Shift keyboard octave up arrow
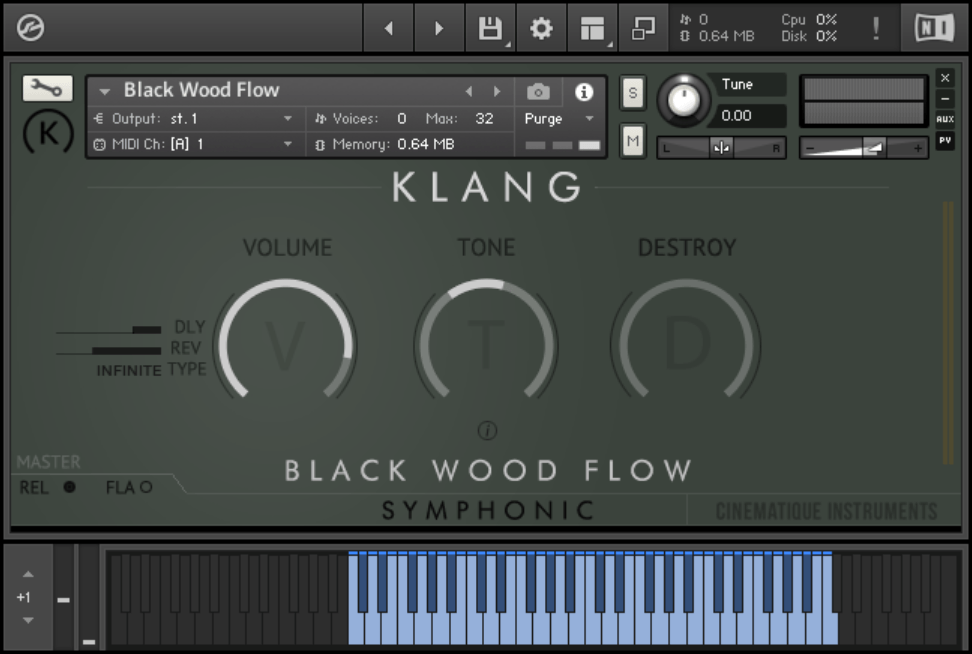This screenshot has height=654, width=972. pos(28,575)
